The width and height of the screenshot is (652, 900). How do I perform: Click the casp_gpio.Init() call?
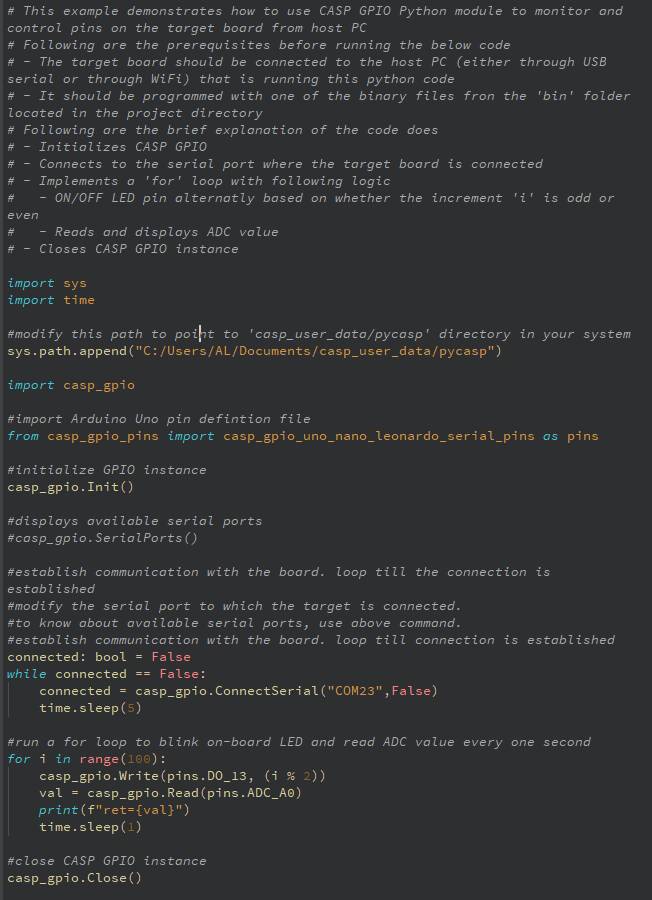[x=70, y=487]
